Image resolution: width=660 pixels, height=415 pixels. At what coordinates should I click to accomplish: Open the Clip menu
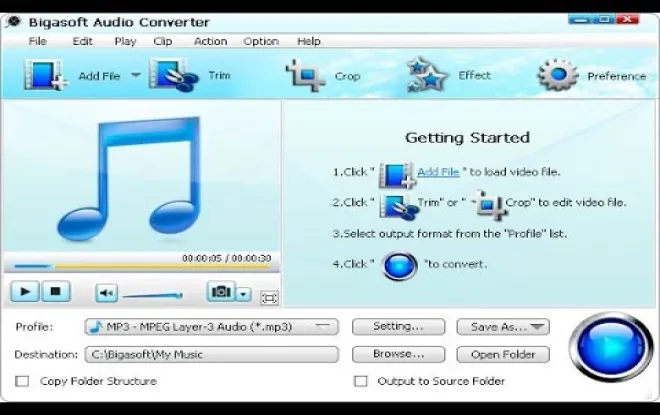click(x=163, y=41)
